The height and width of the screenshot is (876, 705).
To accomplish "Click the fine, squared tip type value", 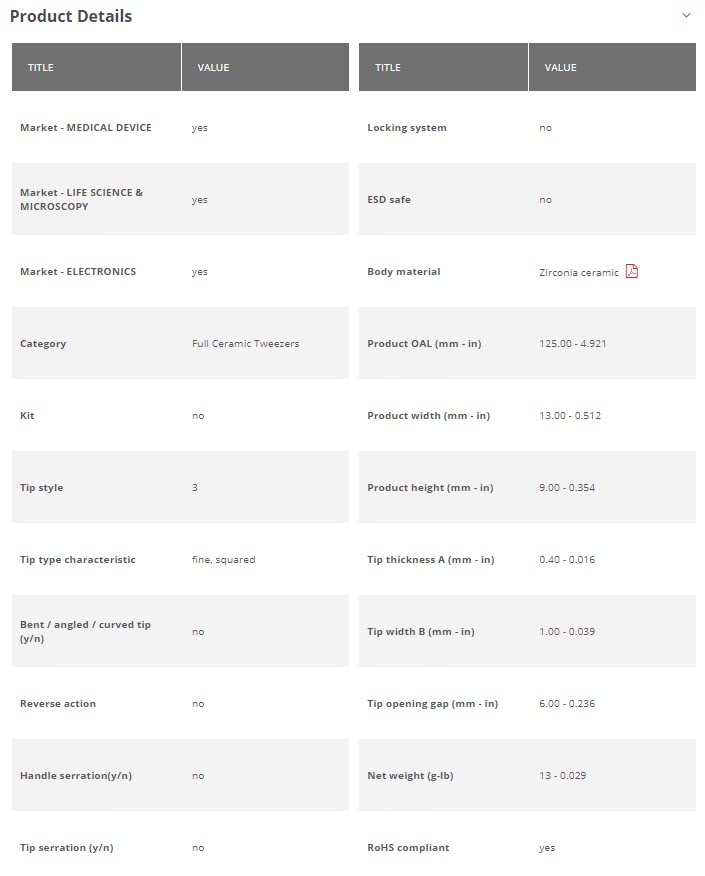I will point(223,560).
